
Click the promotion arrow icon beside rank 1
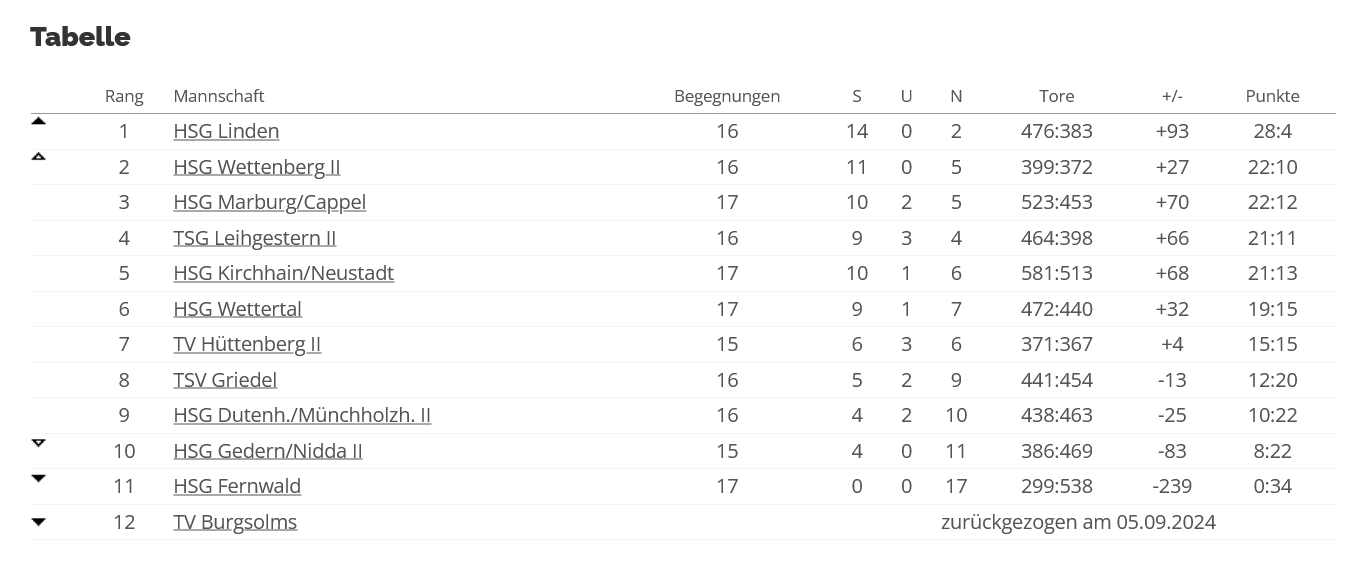tap(38, 121)
